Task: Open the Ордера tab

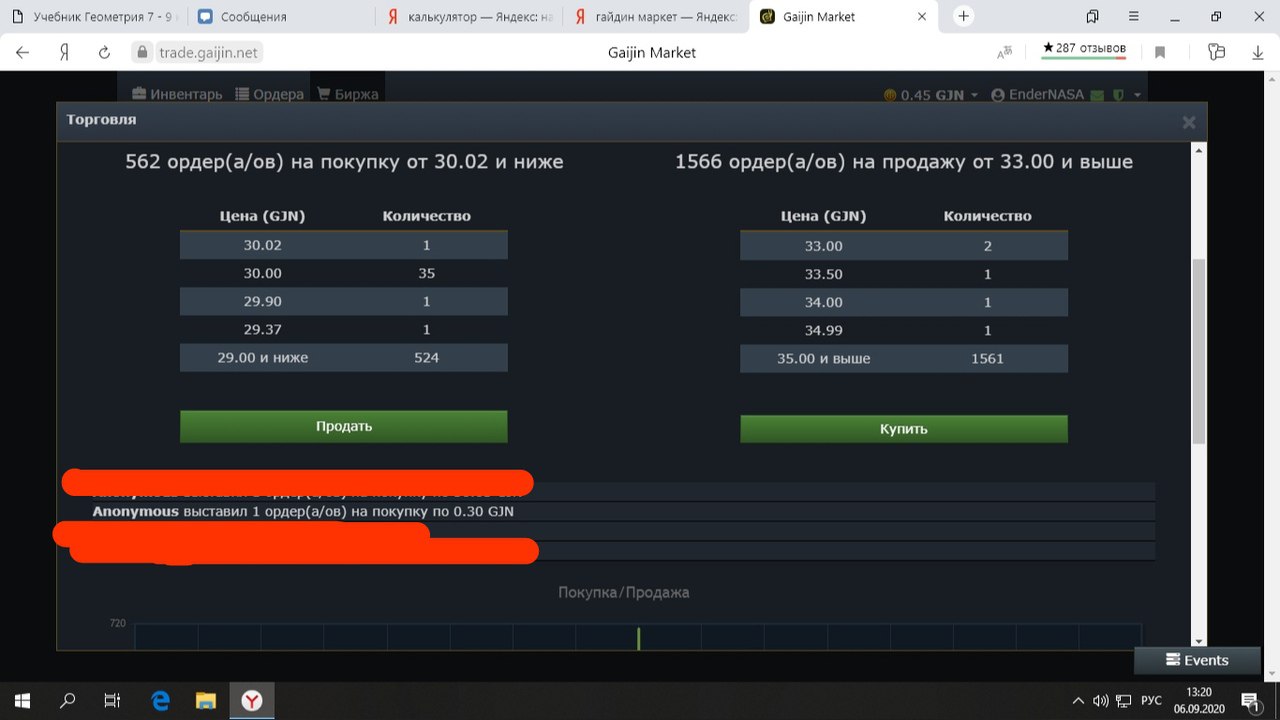Action: pos(270,94)
